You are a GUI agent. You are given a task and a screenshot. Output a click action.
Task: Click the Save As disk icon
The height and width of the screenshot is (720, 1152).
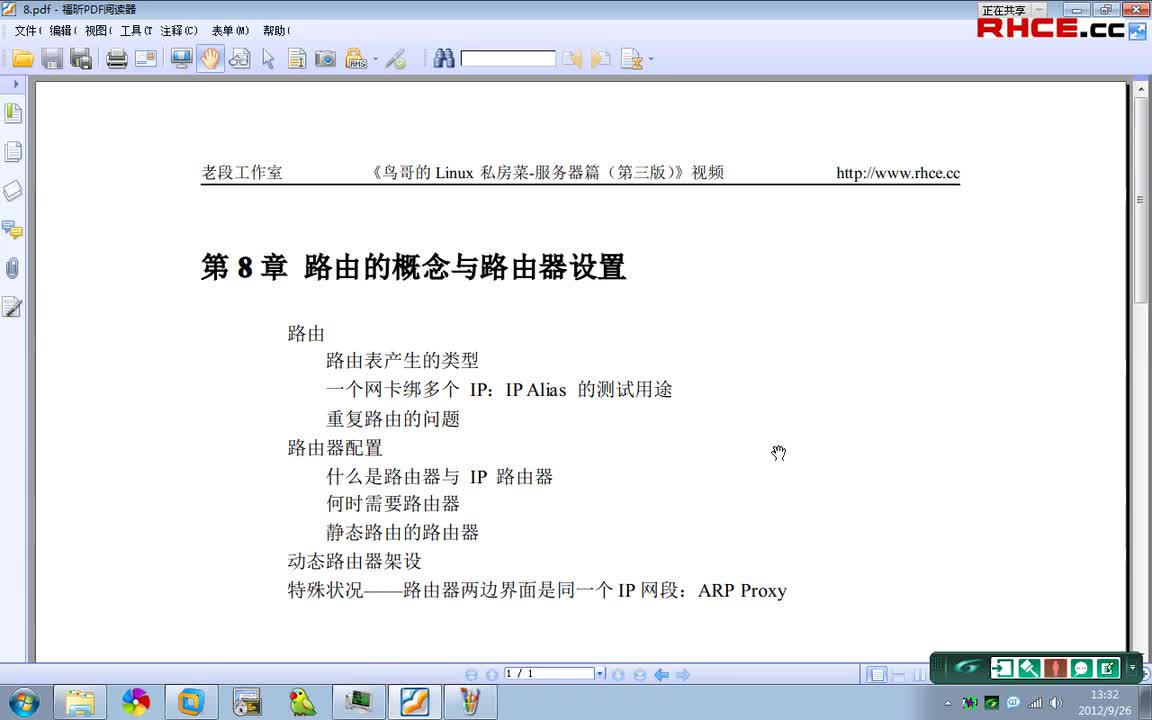(80, 59)
